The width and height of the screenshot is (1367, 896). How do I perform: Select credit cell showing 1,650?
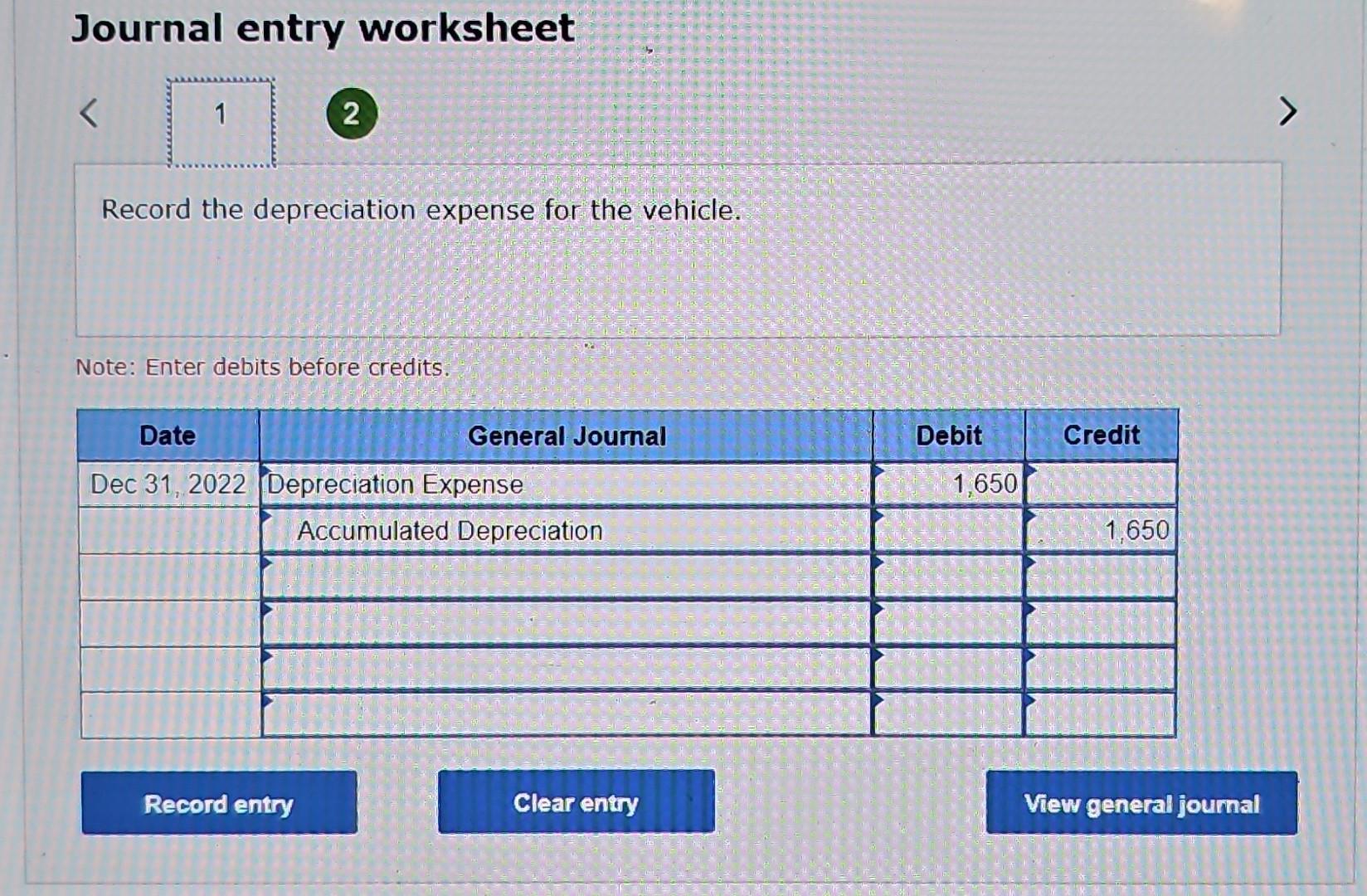(x=1101, y=530)
